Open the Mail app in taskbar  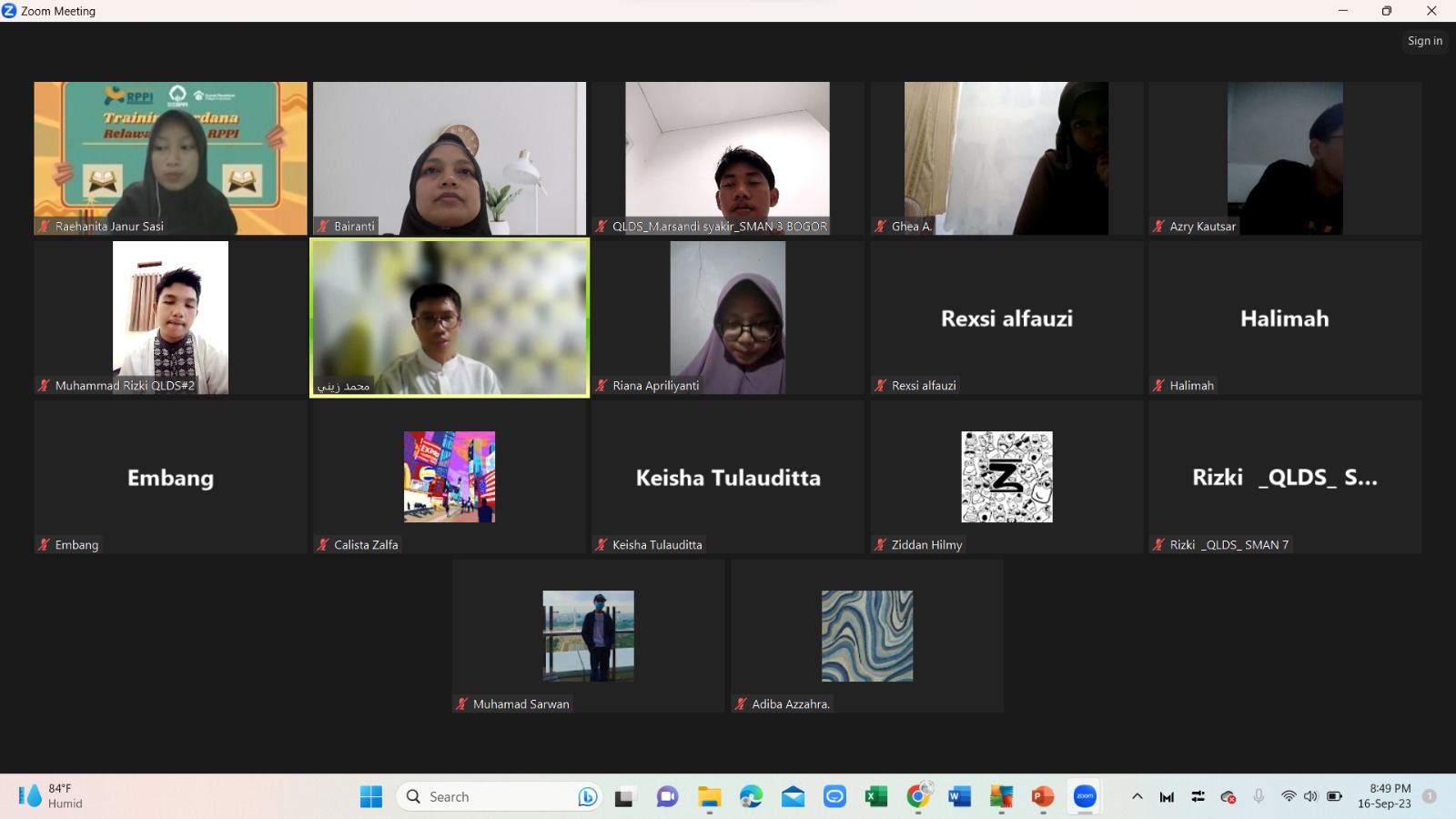click(x=793, y=796)
